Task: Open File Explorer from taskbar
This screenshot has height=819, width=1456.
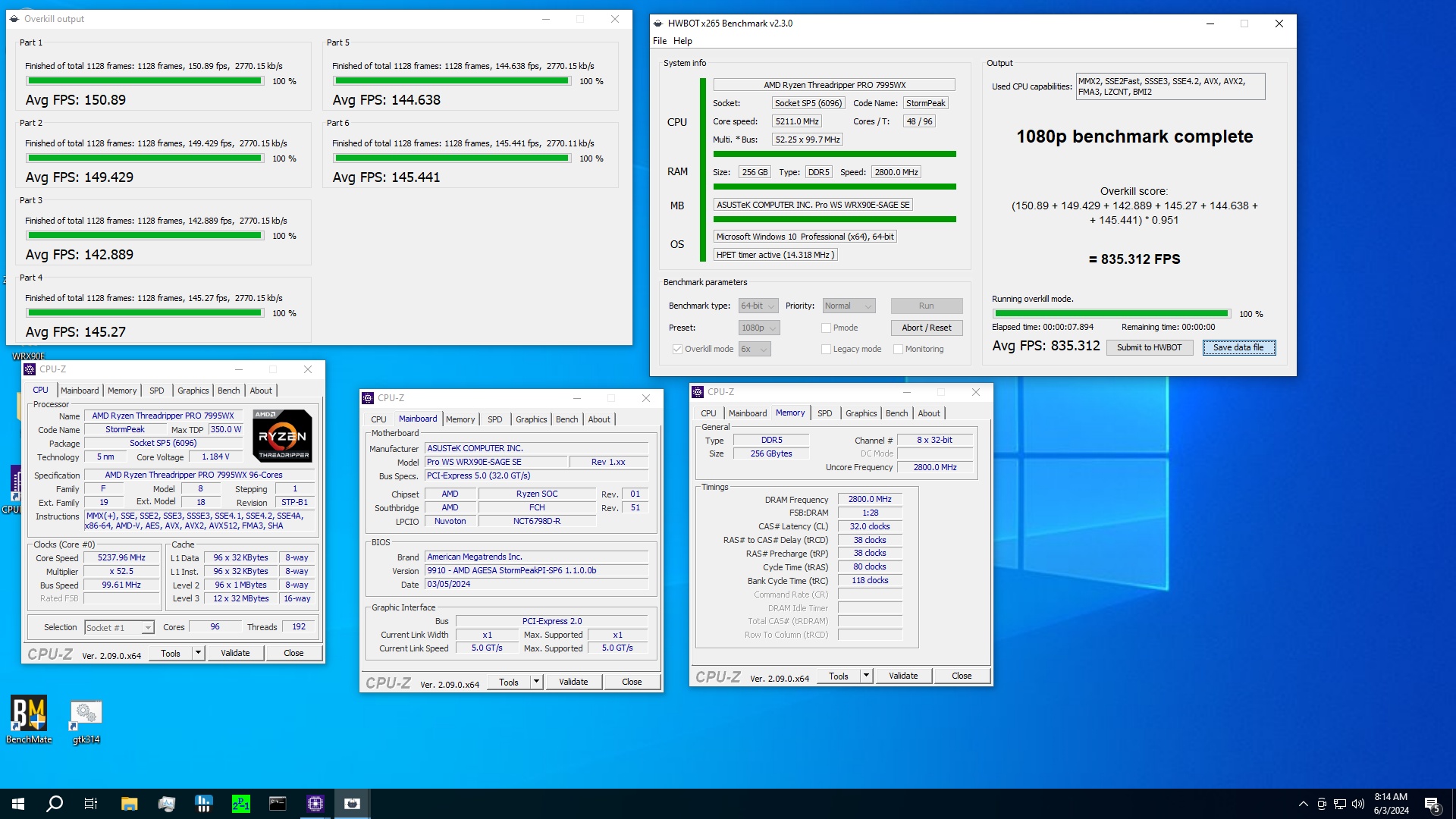Action: pyautogui.click(x=129, y=804)
